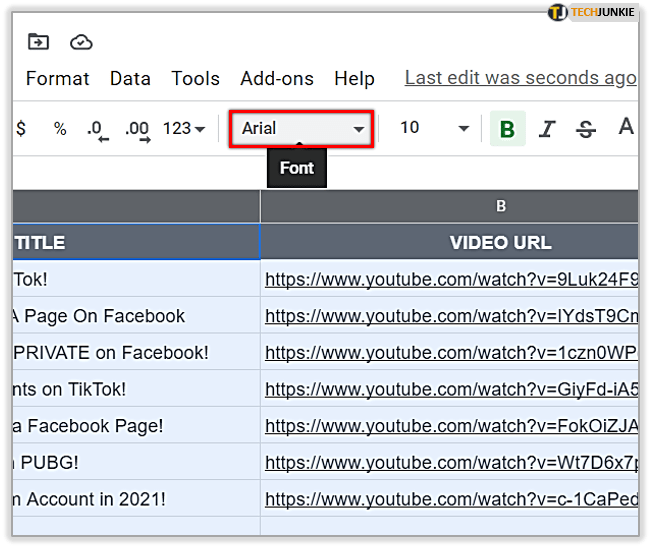The height and width of the screenshot is (548, 651).
Task: Format as percent icon
Action: (x=60, y=129)
